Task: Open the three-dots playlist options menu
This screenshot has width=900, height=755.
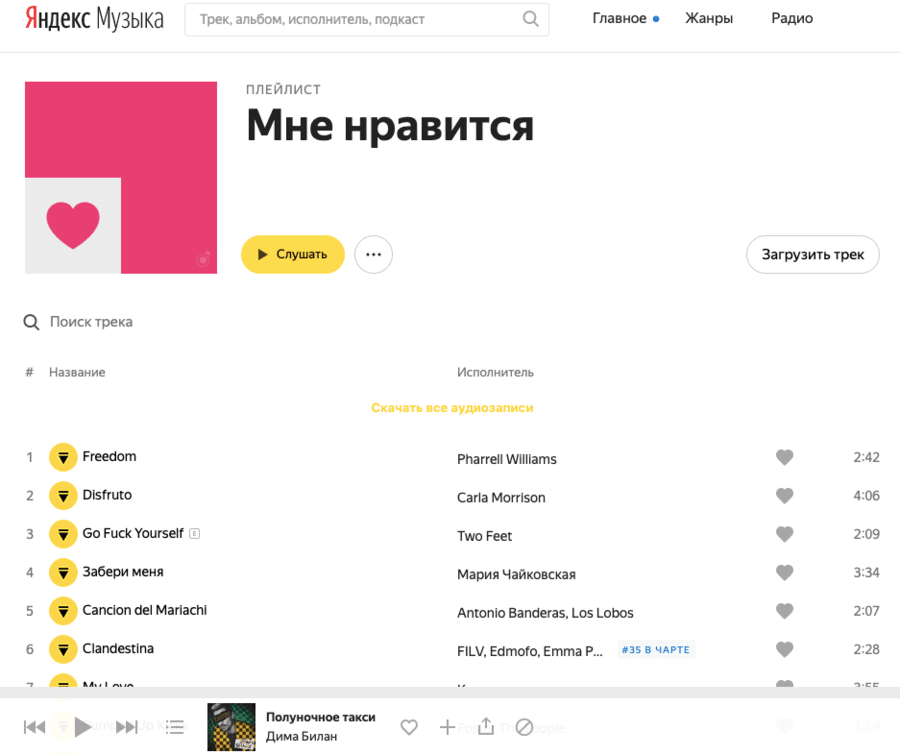Action: coord(374,254)
